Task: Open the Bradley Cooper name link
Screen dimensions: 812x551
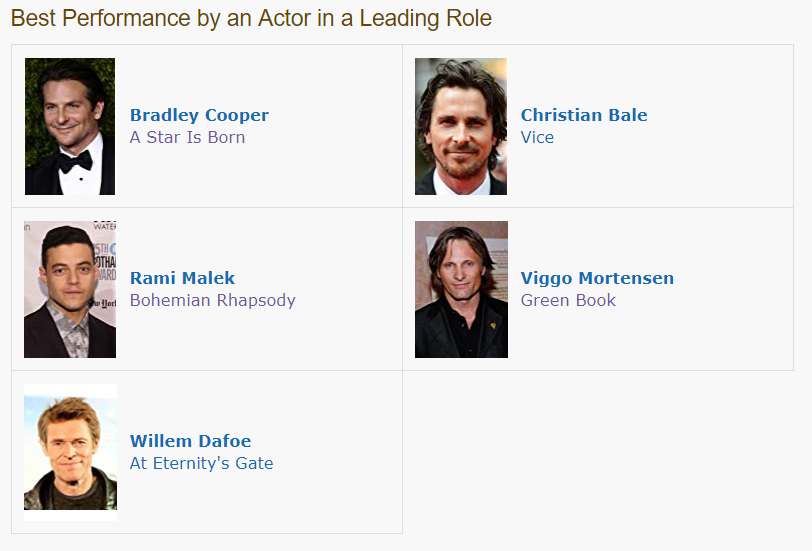Action: (199, 115)
